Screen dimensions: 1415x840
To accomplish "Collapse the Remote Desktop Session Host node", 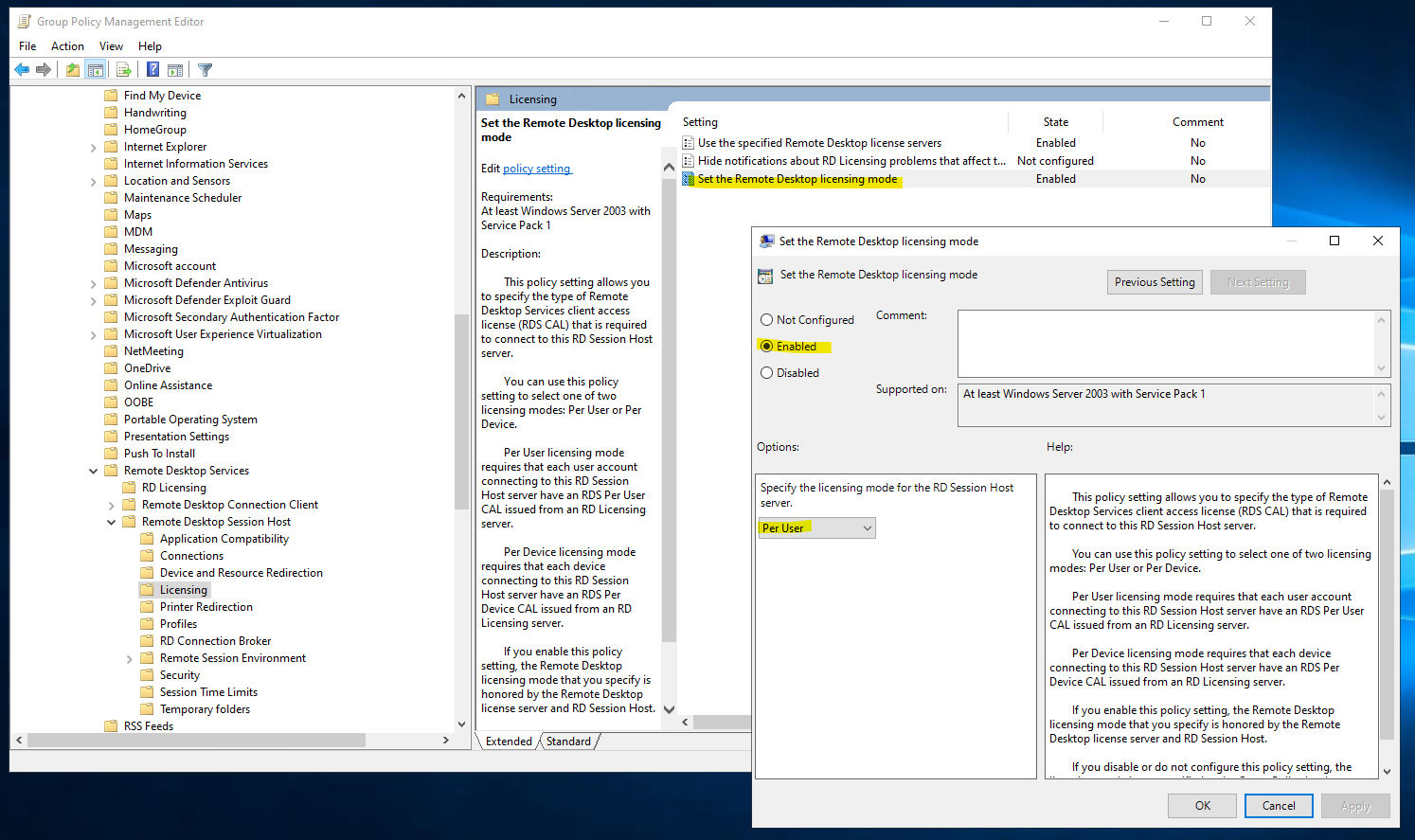I will pos(111,522).
